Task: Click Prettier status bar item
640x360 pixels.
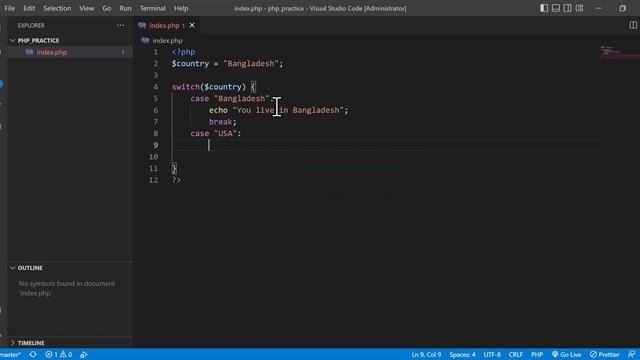Action: tap(604, 354)
